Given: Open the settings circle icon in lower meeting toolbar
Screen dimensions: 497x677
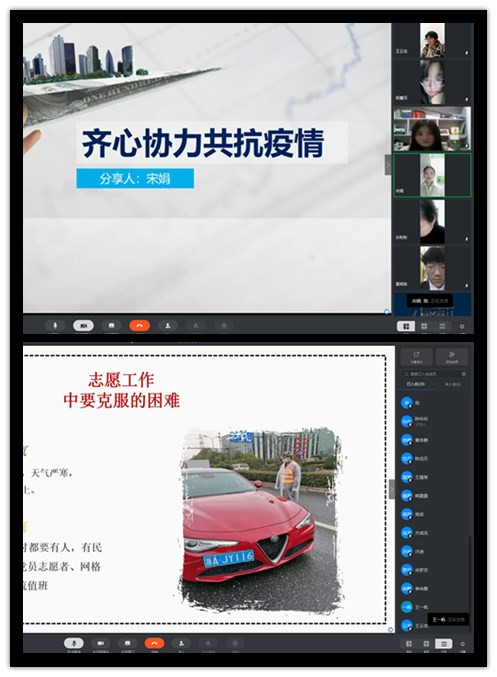Looking at the screenshot, I should (x=462, y=644).
